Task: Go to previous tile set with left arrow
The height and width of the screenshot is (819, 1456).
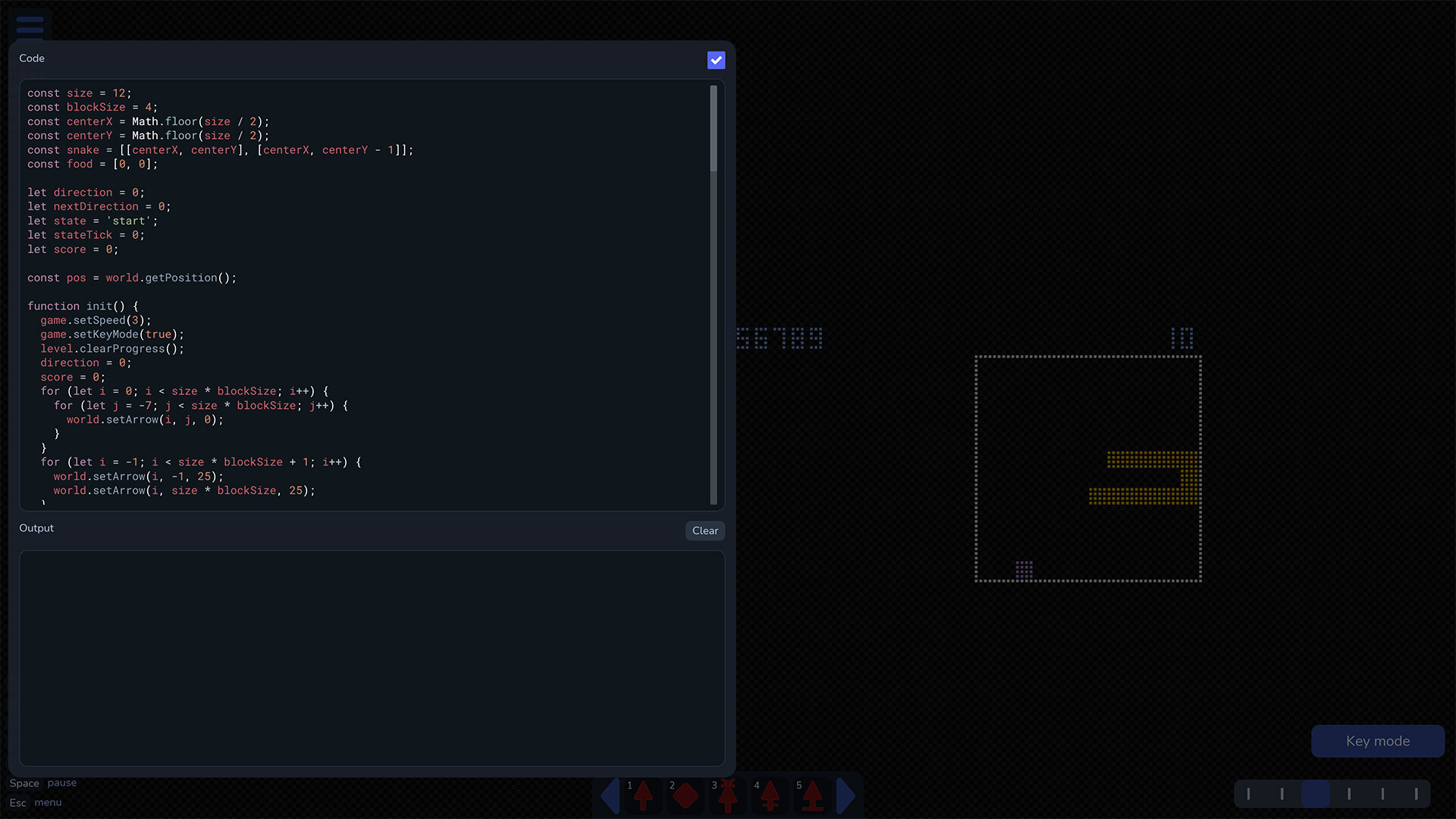Action: [610, 796]
